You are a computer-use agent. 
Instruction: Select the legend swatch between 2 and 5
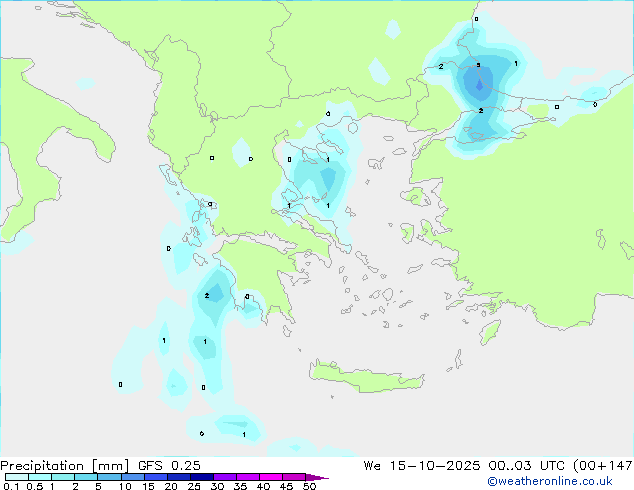pyautogui.click(x=86, y=477)
